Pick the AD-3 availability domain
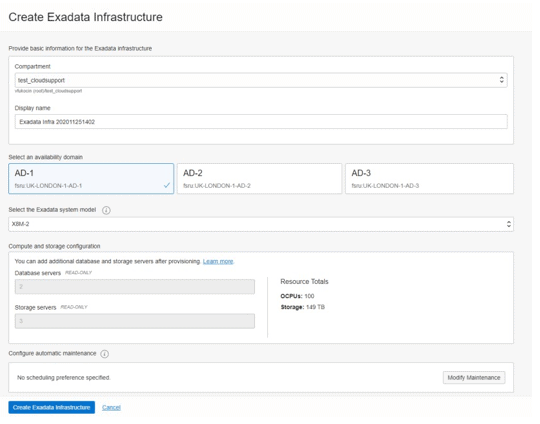Viewport: 540px width, 424px height. click(429, 178)
